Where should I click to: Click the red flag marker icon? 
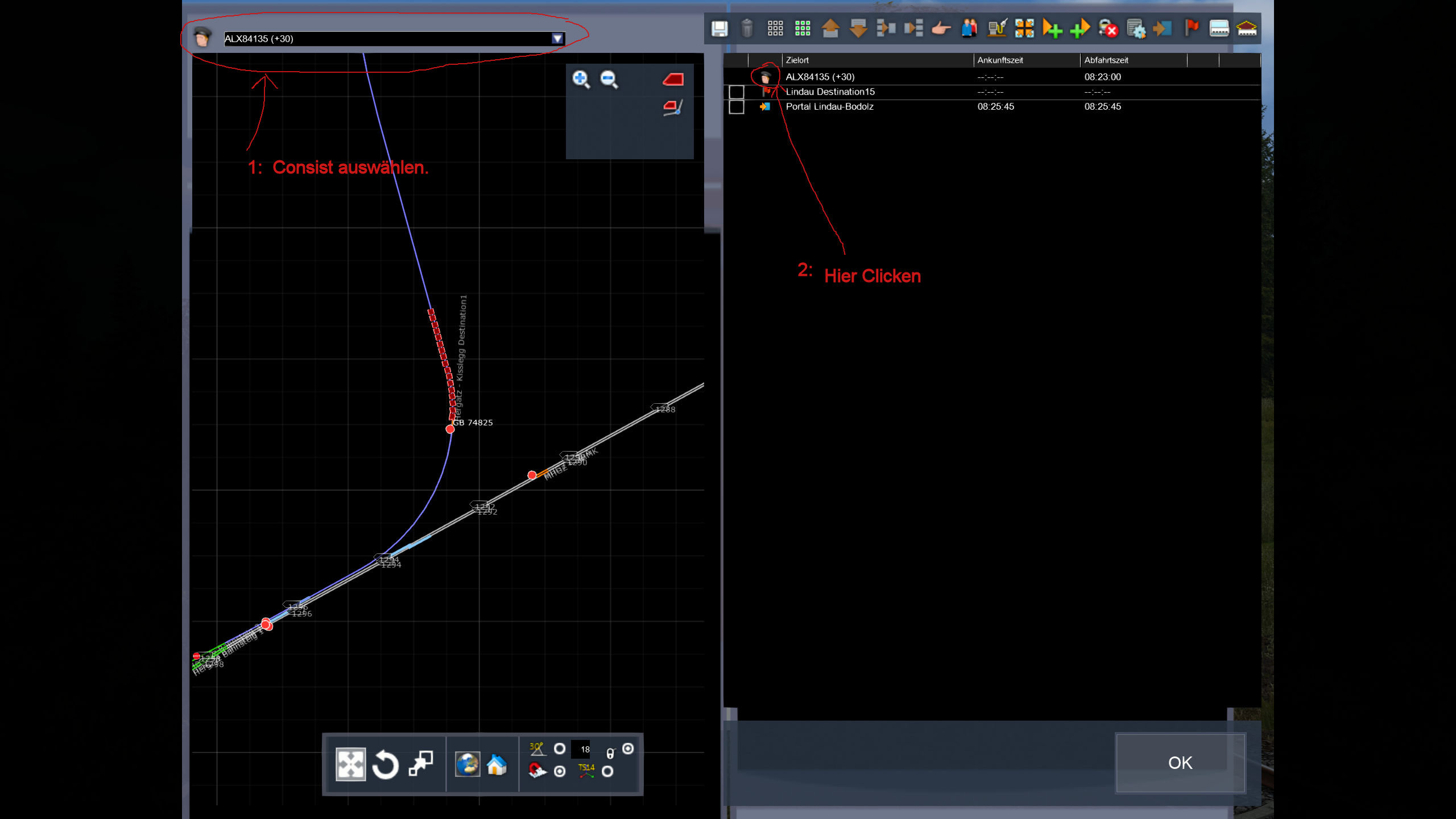click(x=1191, y=27)
